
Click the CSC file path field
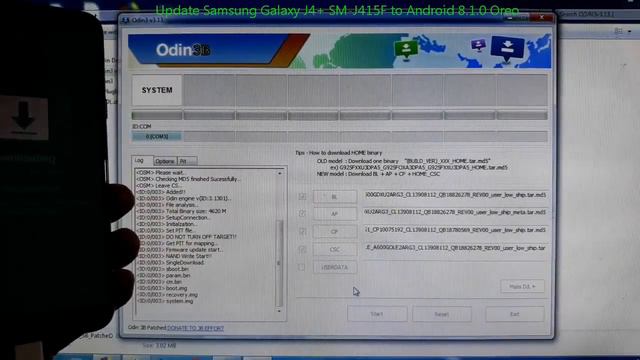click(455, 248)
